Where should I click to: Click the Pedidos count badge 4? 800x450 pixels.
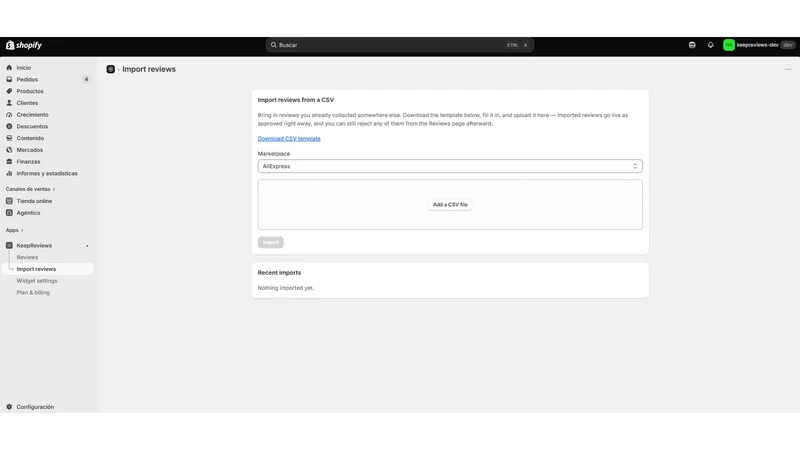[86, 79]
